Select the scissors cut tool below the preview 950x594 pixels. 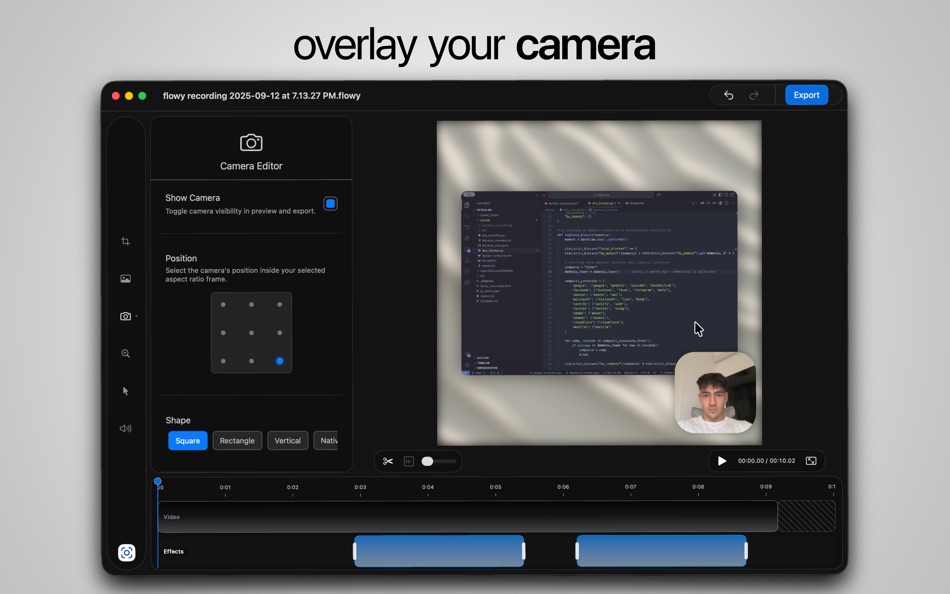coord(388,461)
